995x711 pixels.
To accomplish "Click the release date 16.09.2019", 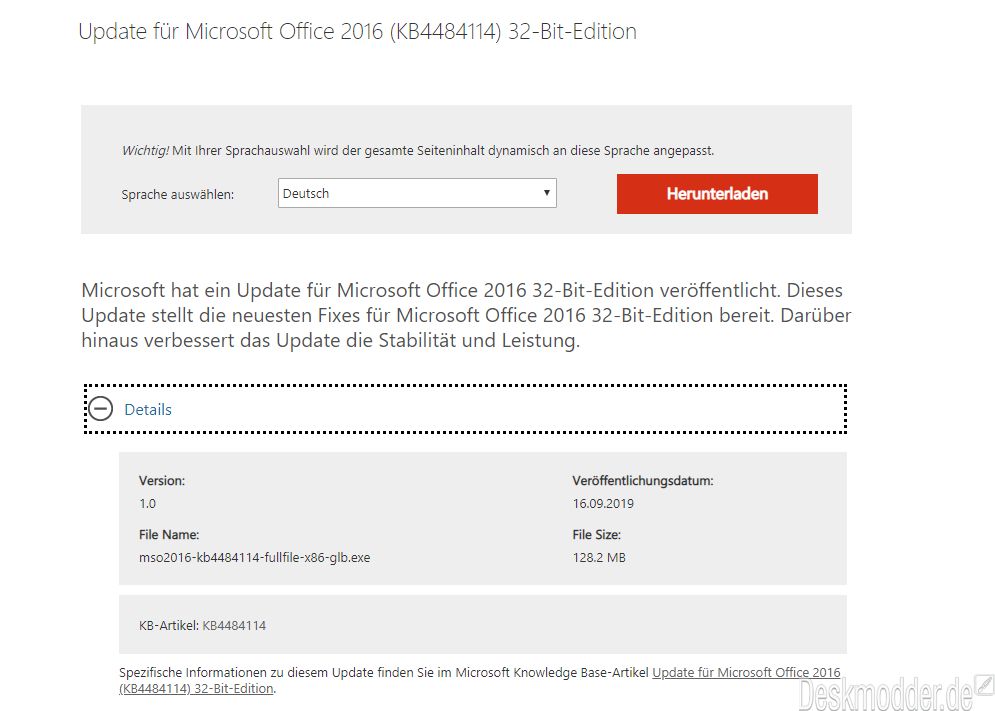I will point(603,504).
